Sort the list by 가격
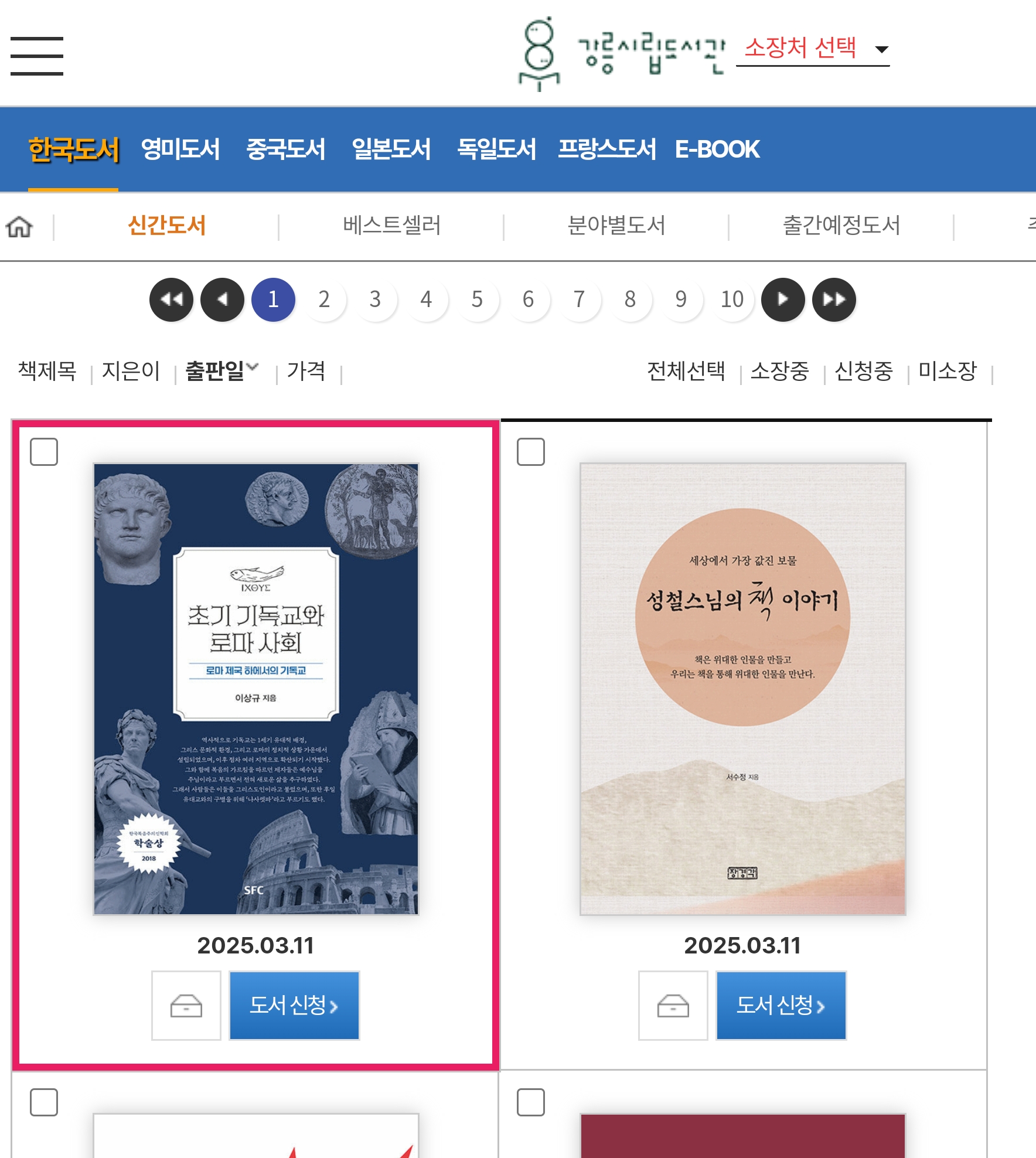The width and height of the screenshot is (1036, 1158). tap(306, 370)
